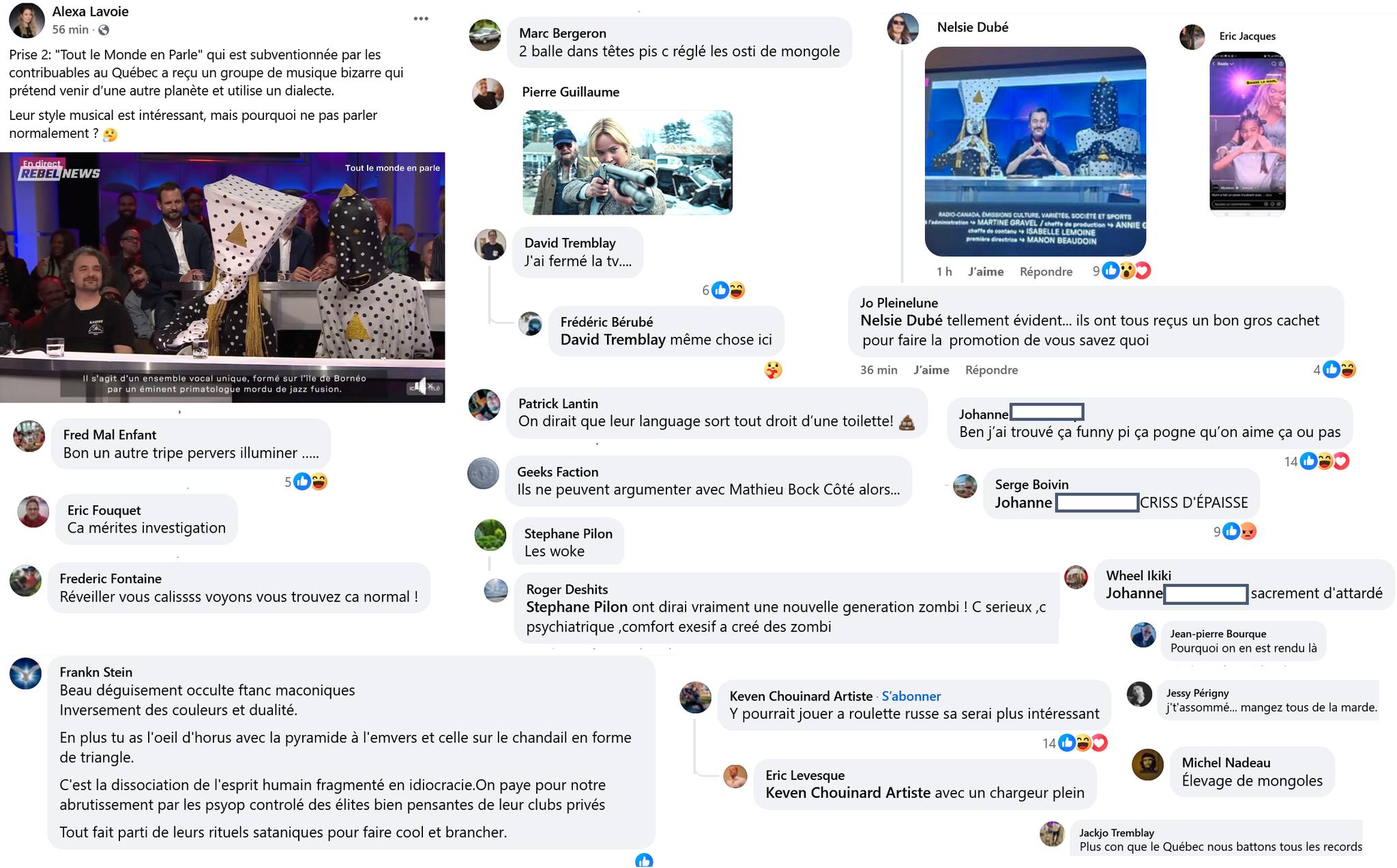Viewport: 1397px width, 868px height.
Task: Click Marc Bergeron's profile name
Action: click(562, 33)
